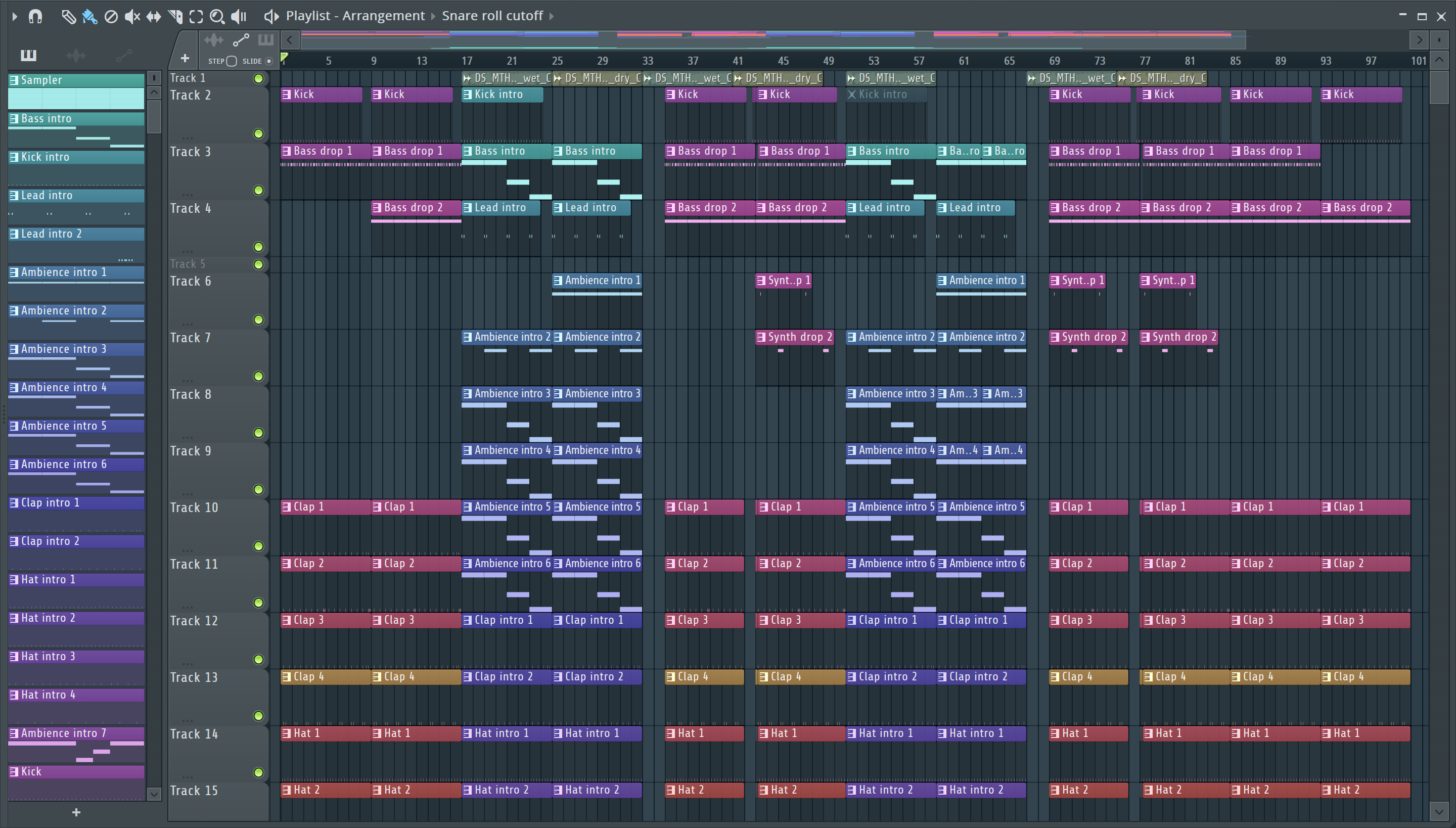
Task: Toggle the magnet snap tool
Action: point(35,16)
